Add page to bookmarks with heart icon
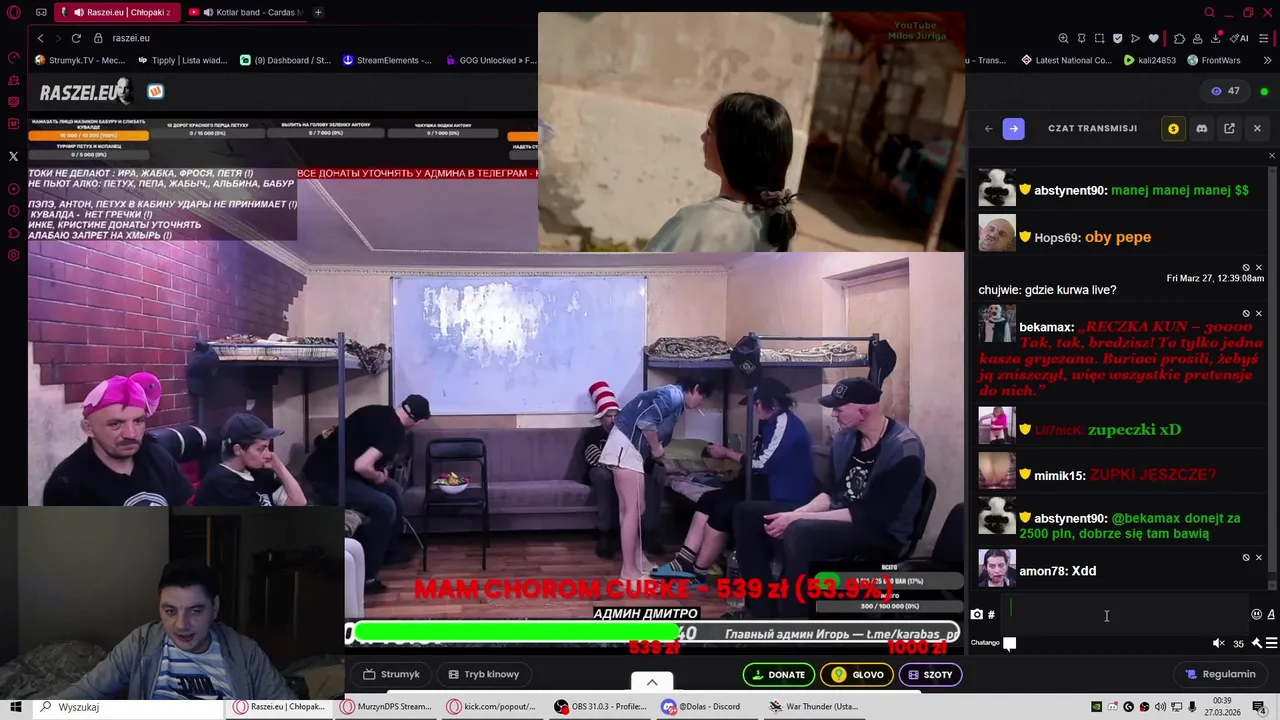Viewport: 1280px width, 720px height. (1153, 38)
